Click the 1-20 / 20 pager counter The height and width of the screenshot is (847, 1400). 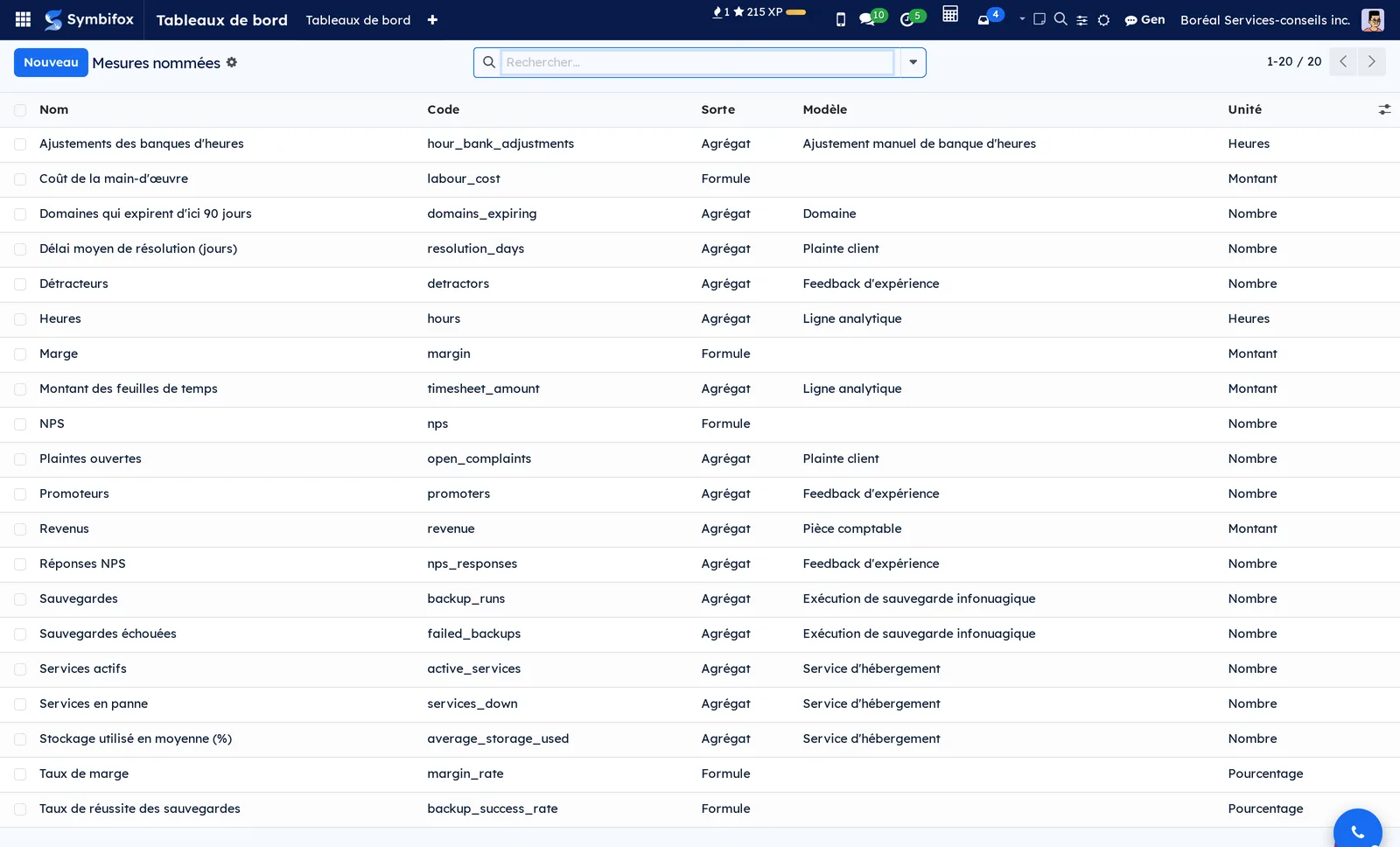click(1294, 61)
